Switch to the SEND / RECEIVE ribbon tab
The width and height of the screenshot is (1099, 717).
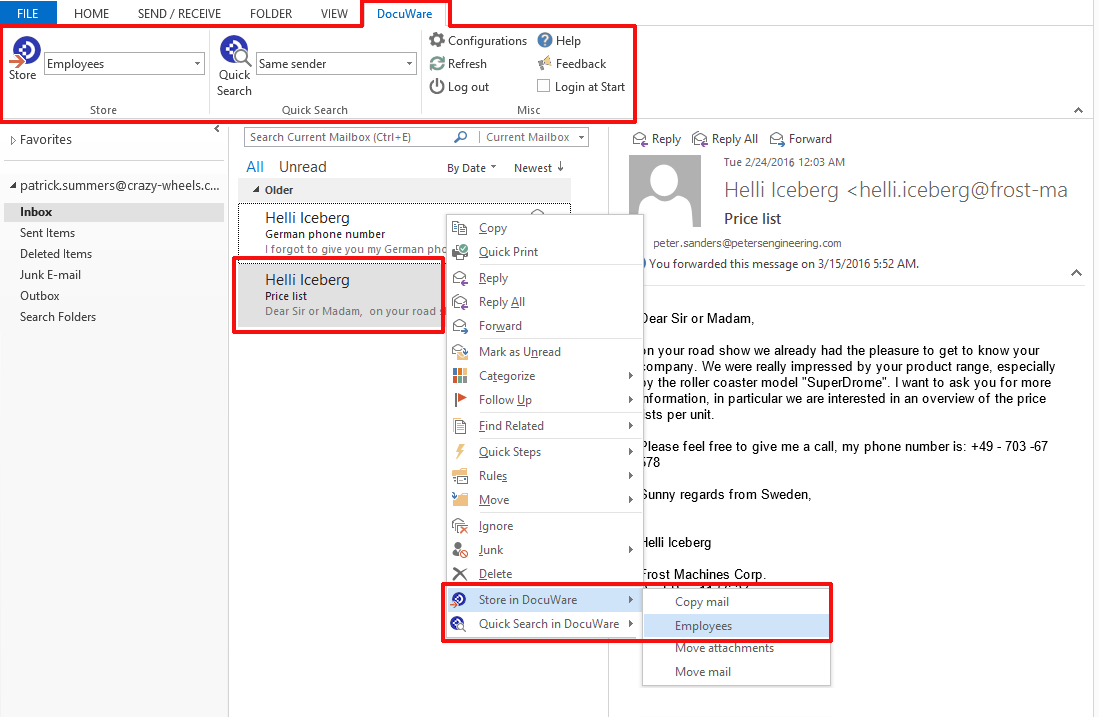(179, 13)
